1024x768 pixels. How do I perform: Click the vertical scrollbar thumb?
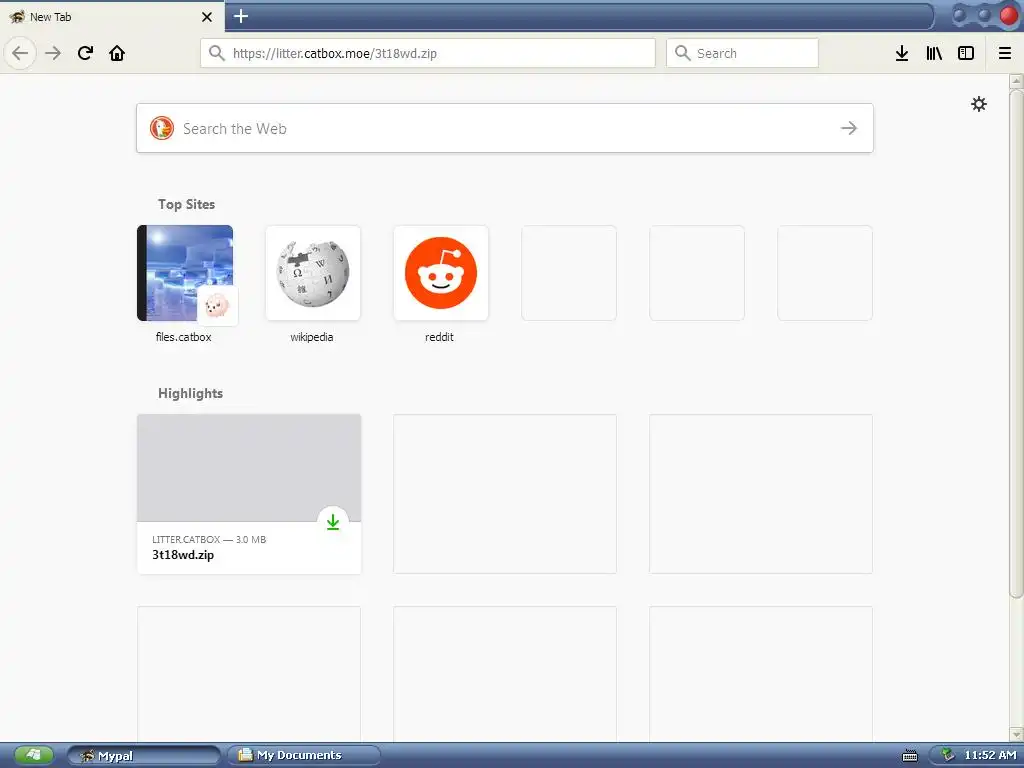click(1016, 344)
